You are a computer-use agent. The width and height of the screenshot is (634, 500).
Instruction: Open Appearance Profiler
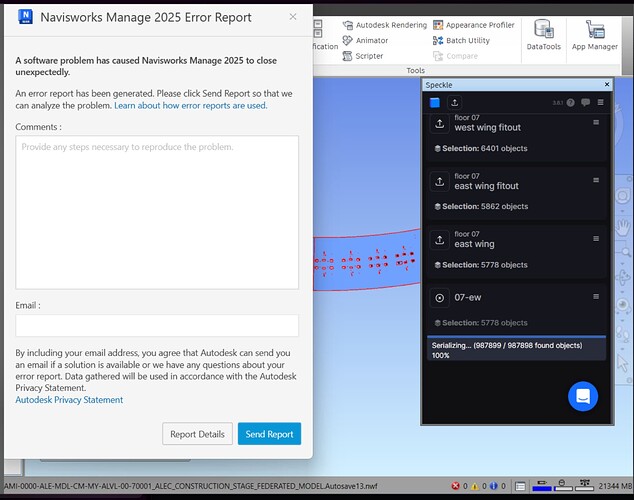click(473, 25)
